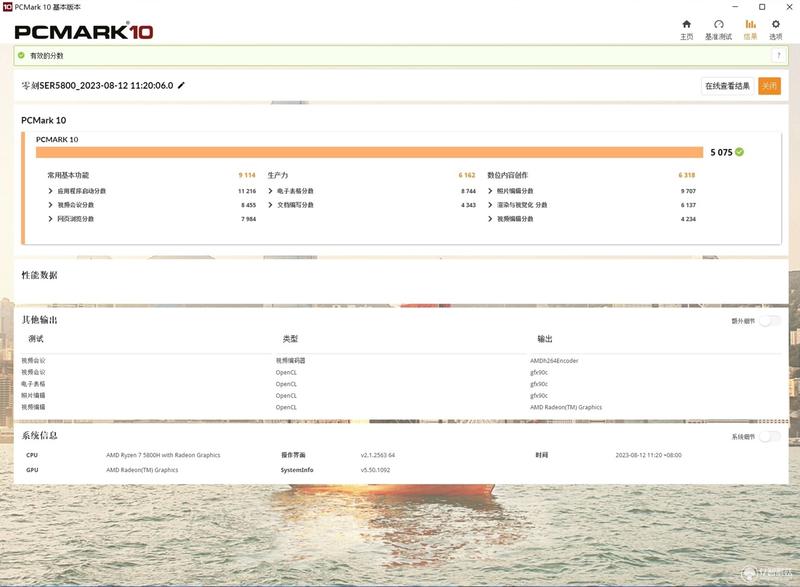
Task: Click the 8 455 video conferencing score
Action: click(248, 205)
